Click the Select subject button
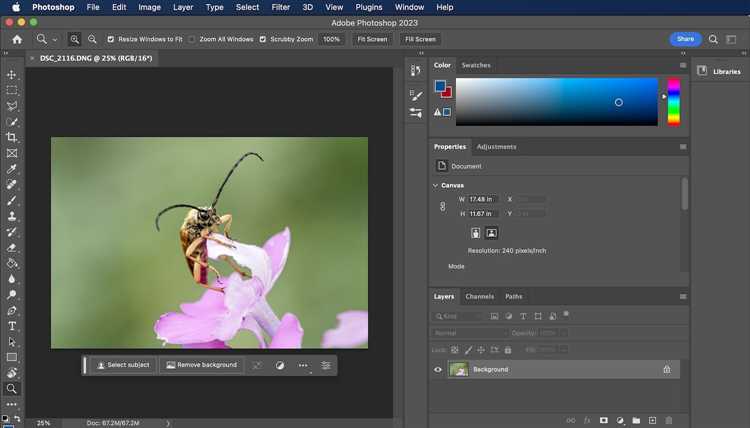 click(x=123, y=365)
